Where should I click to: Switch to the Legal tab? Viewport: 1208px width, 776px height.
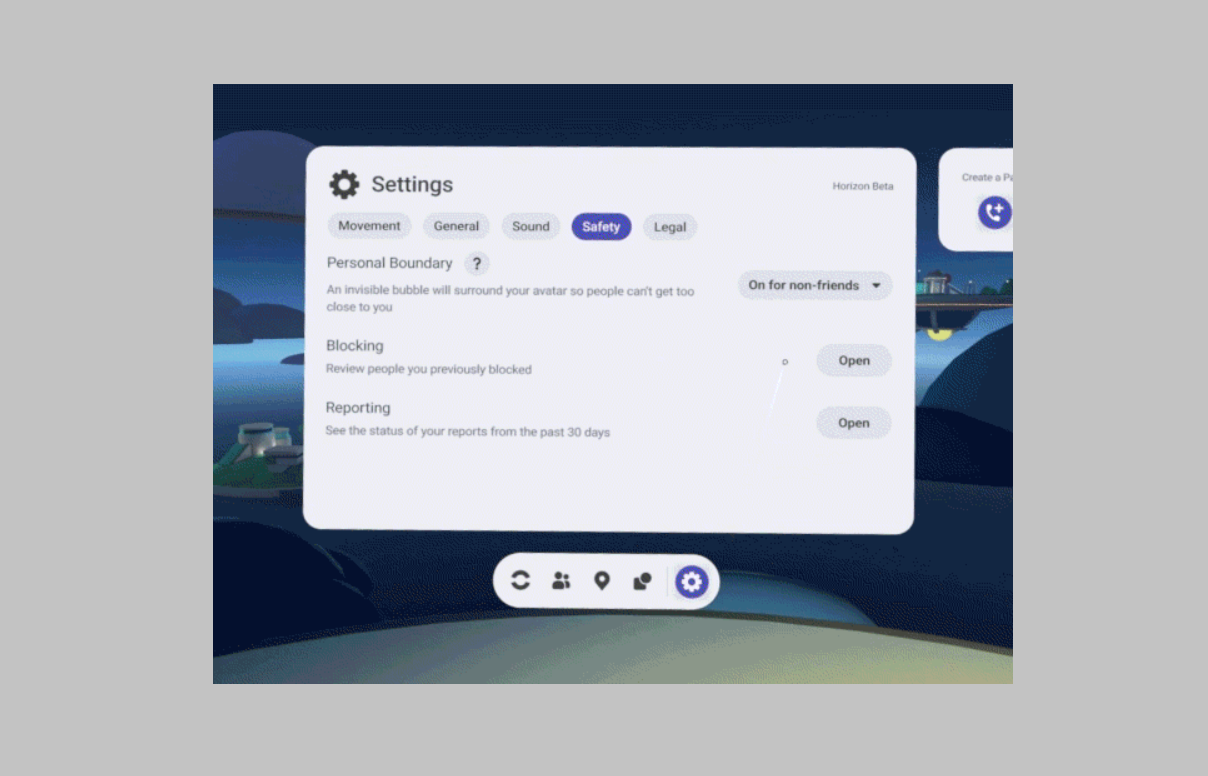[670, 227]
